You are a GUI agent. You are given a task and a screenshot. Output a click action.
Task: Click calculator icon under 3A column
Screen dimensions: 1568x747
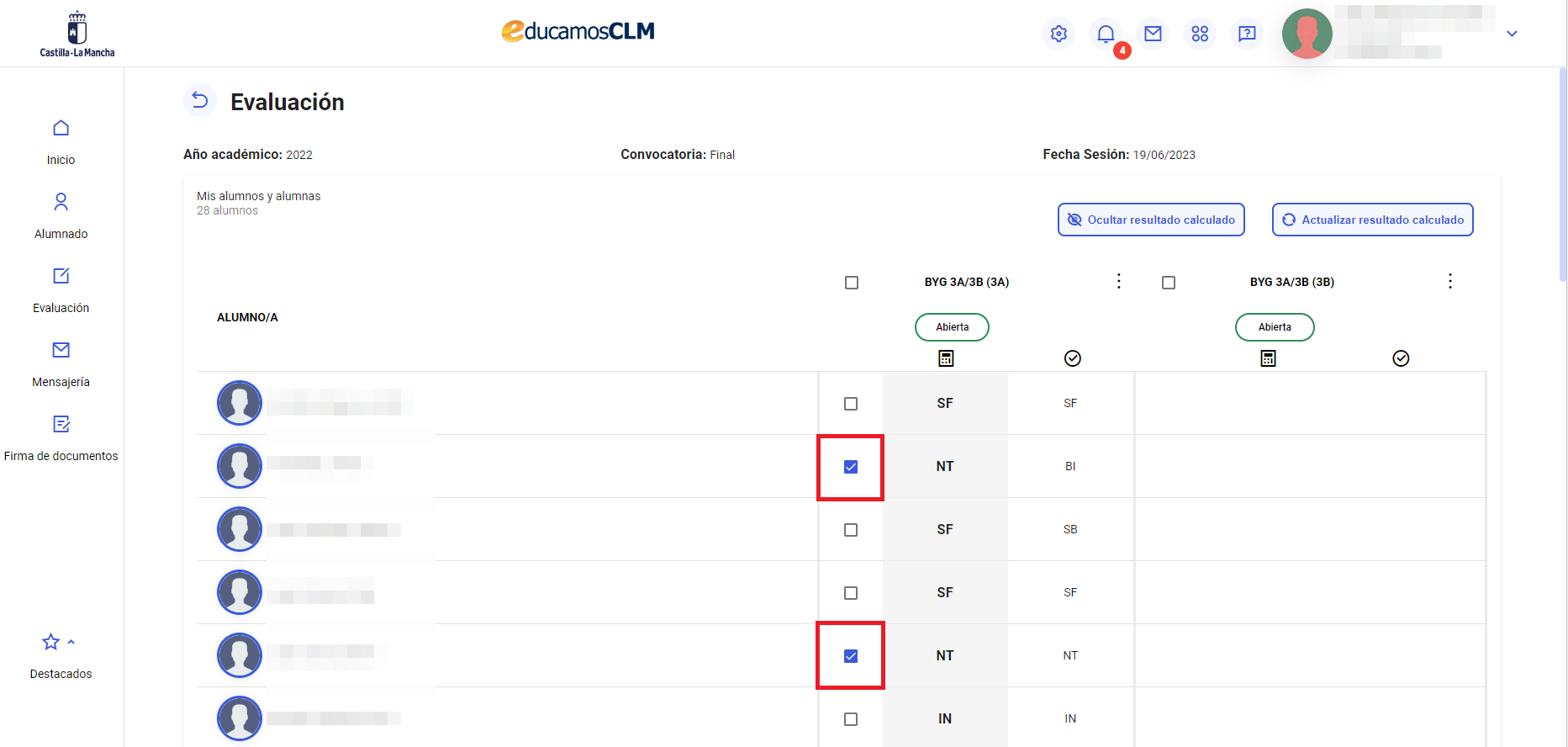click(946, 358)
